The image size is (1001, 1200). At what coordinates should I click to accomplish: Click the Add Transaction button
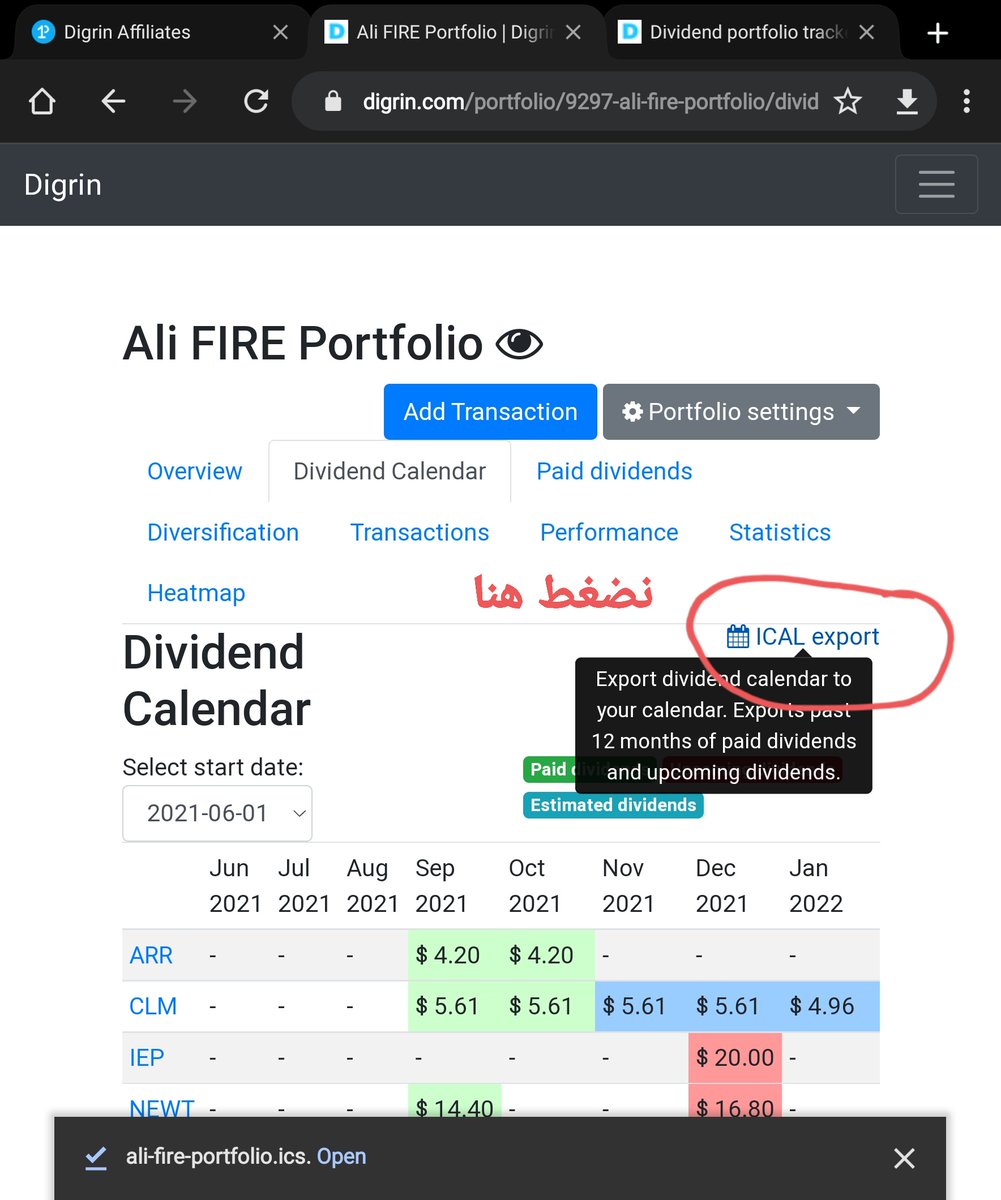tap(490, 412)
